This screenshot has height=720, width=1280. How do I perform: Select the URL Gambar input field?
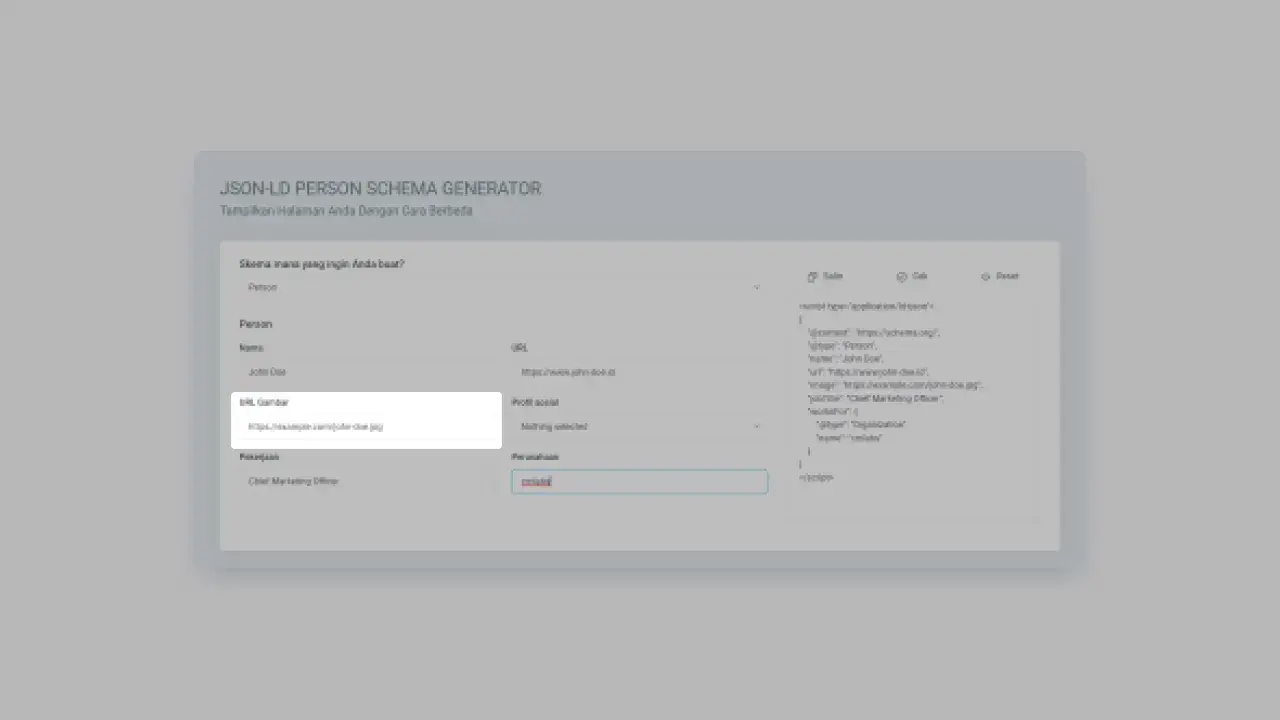368,427
